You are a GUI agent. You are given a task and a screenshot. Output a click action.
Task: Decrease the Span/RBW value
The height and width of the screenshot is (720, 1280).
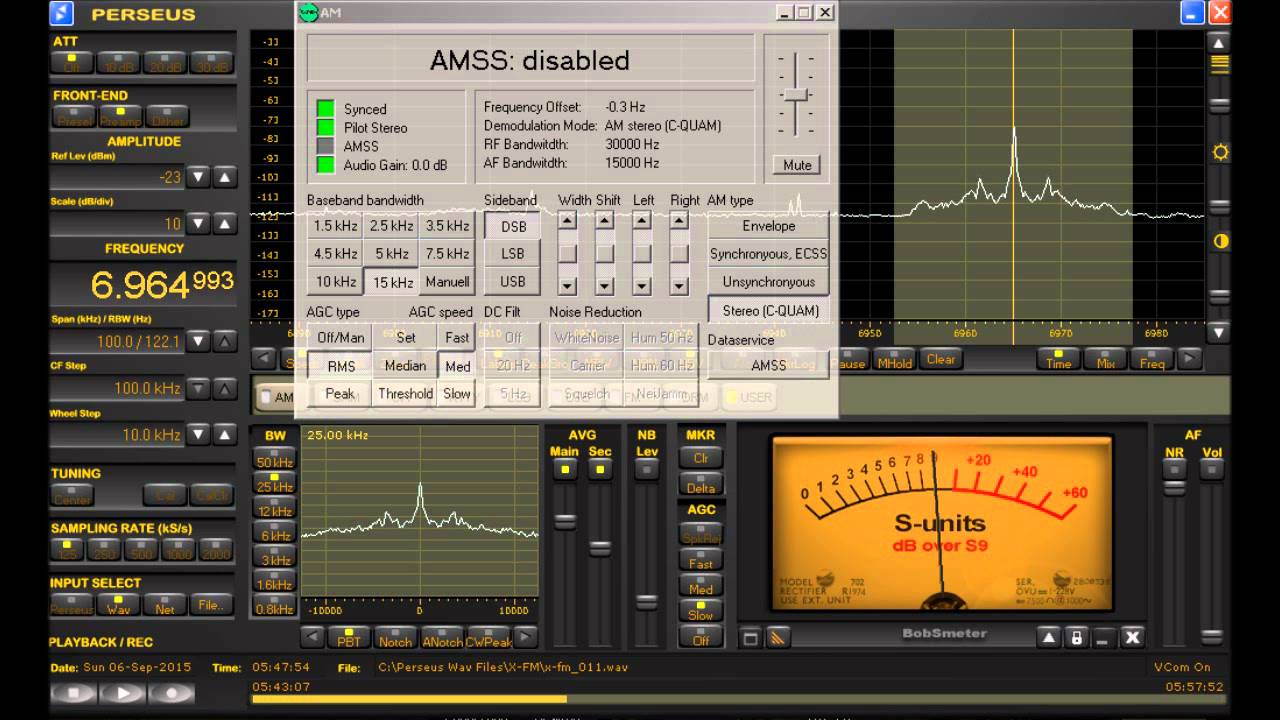[x=199, y=342]
